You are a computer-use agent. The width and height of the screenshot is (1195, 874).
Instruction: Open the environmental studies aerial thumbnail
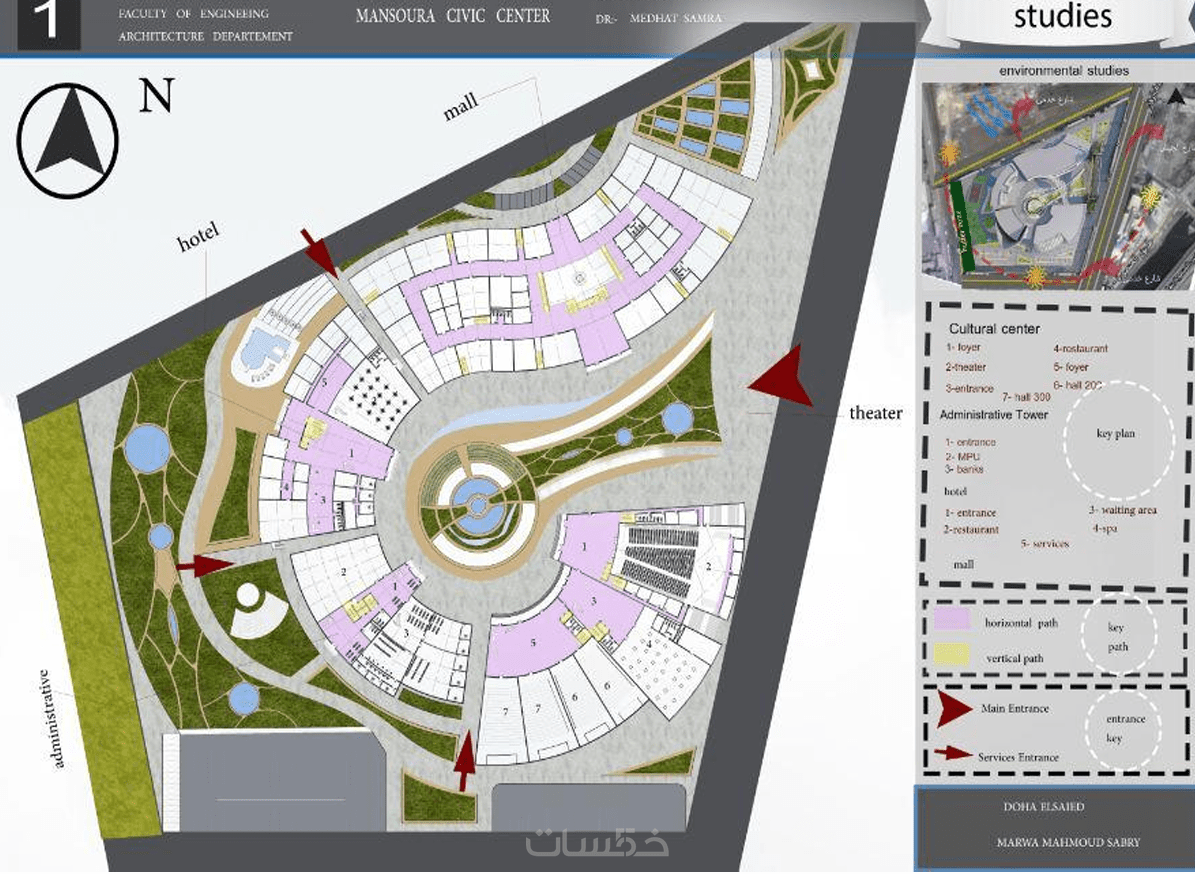click(1058, 186)
